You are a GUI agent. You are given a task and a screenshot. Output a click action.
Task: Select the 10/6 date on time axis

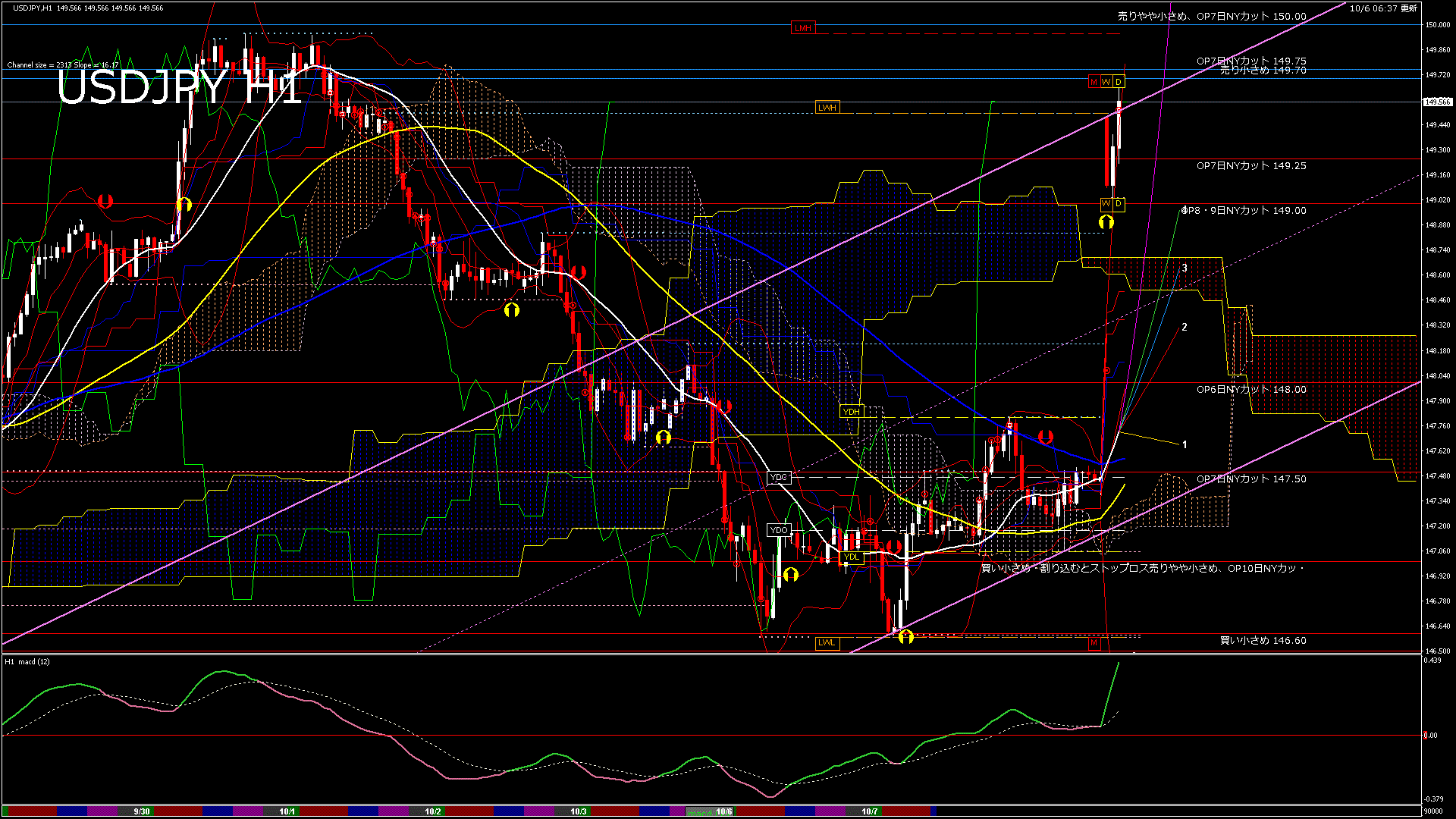tap(724, 811)
